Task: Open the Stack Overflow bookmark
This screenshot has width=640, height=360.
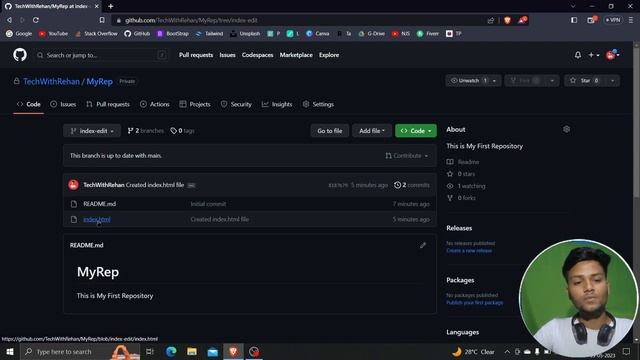Action: 96,33
